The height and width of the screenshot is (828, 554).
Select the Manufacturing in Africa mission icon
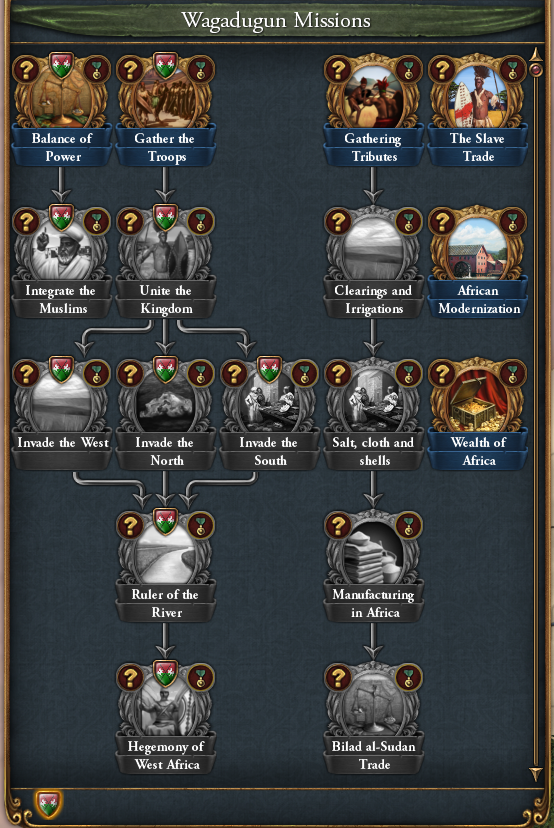(373, 554)
